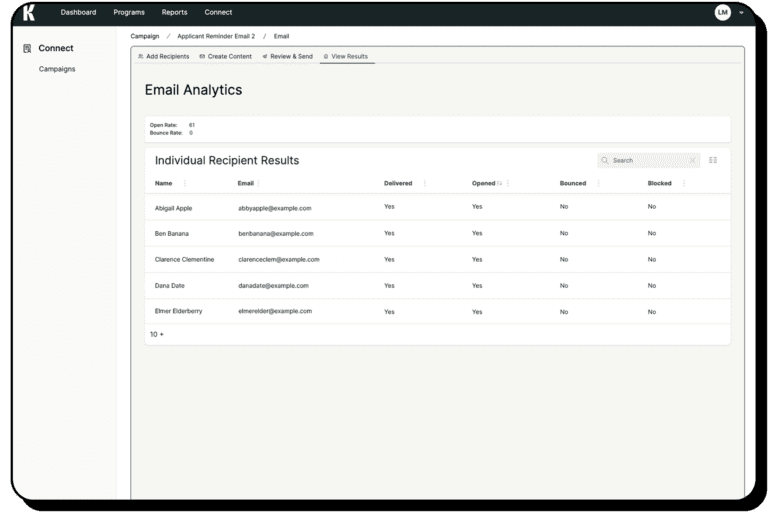The height and width of the screenshot is (512, 768).
Task: Open the column layout options icon
Action: click(x=713, y=160)
